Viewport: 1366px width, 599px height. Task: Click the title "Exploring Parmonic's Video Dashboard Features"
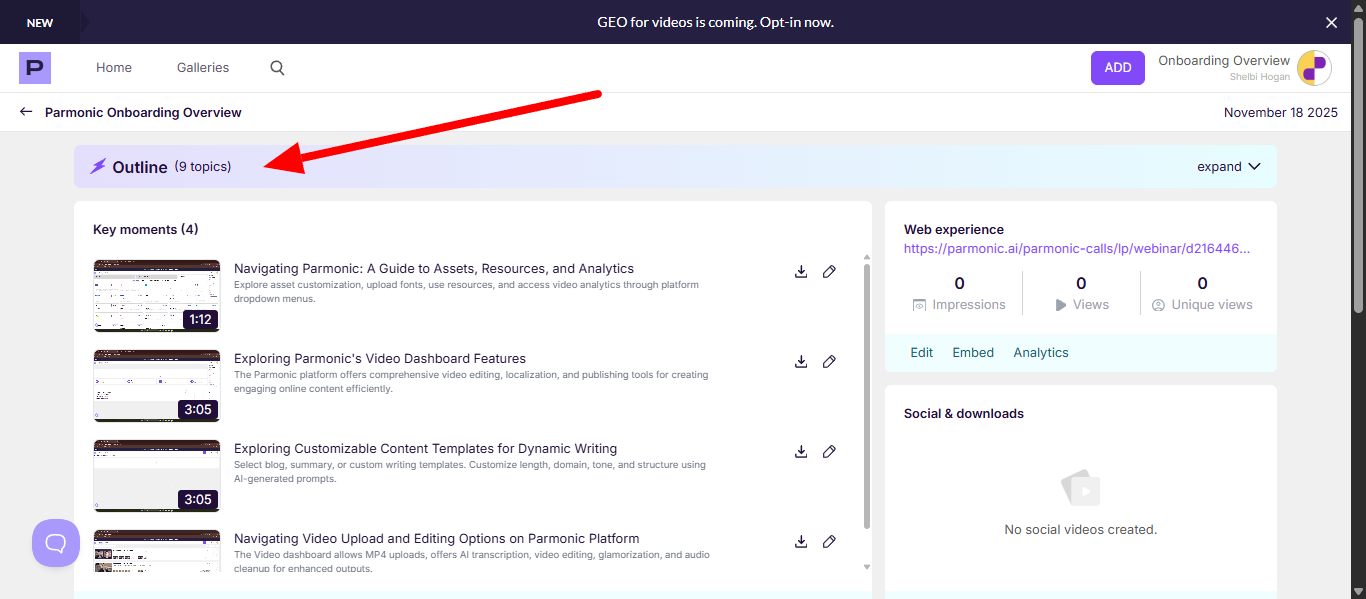[x=380, y=358]
